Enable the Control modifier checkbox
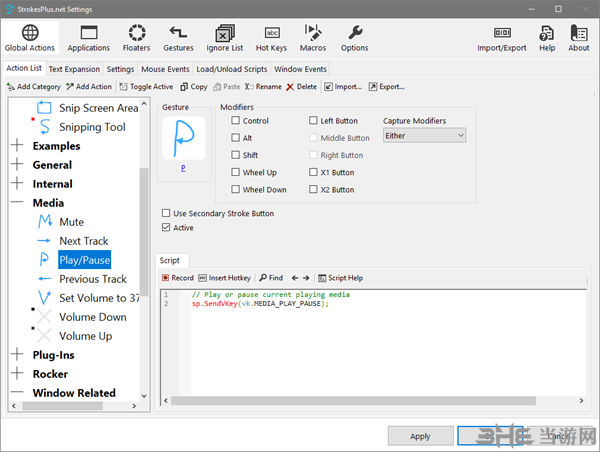Image resolution: width=600 pixels, height=452 pixels. tap(235, 121)
